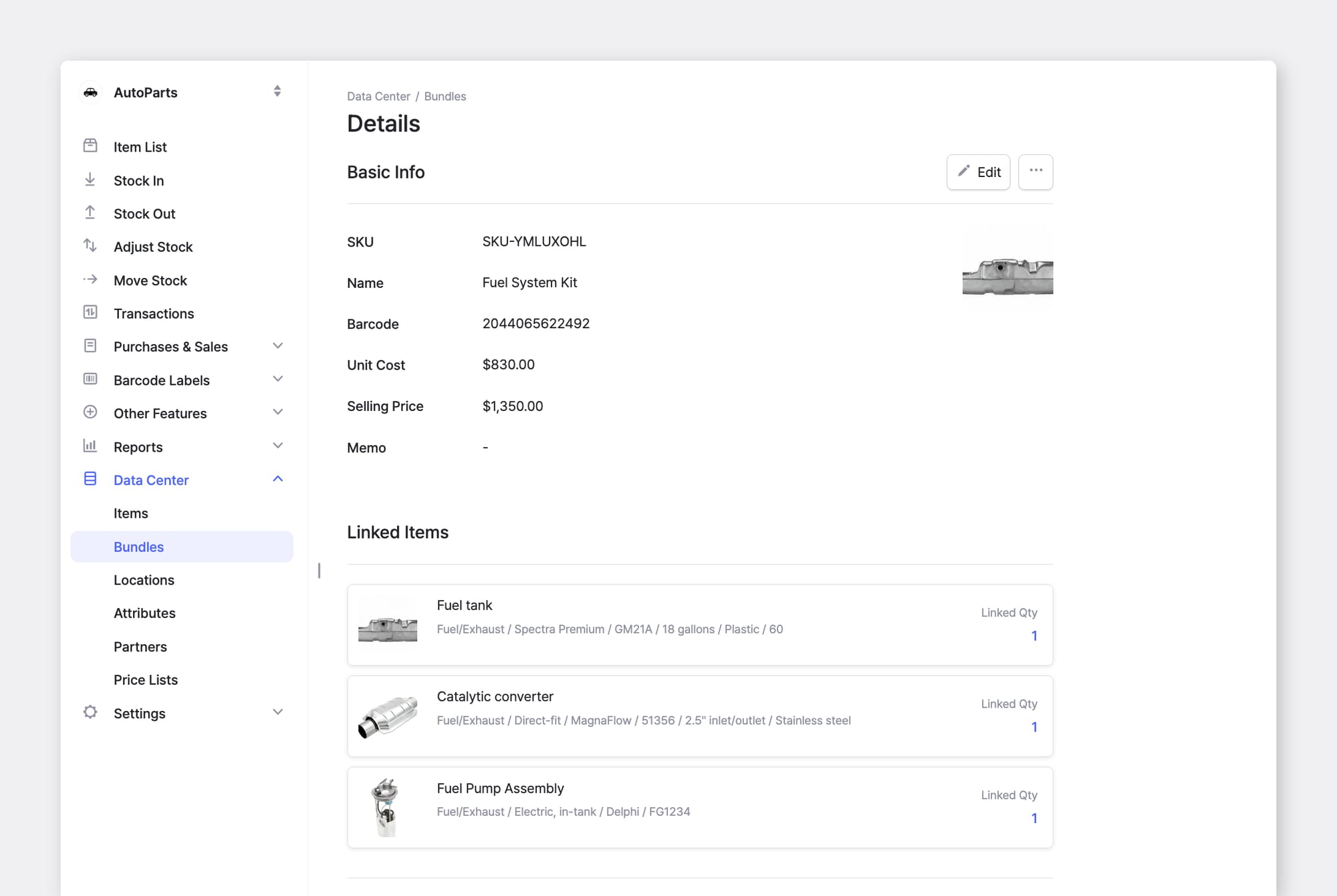Click the name value Fuel System Kit
The height and width of the screenshot is (896, 1337).
pos(529,283)
